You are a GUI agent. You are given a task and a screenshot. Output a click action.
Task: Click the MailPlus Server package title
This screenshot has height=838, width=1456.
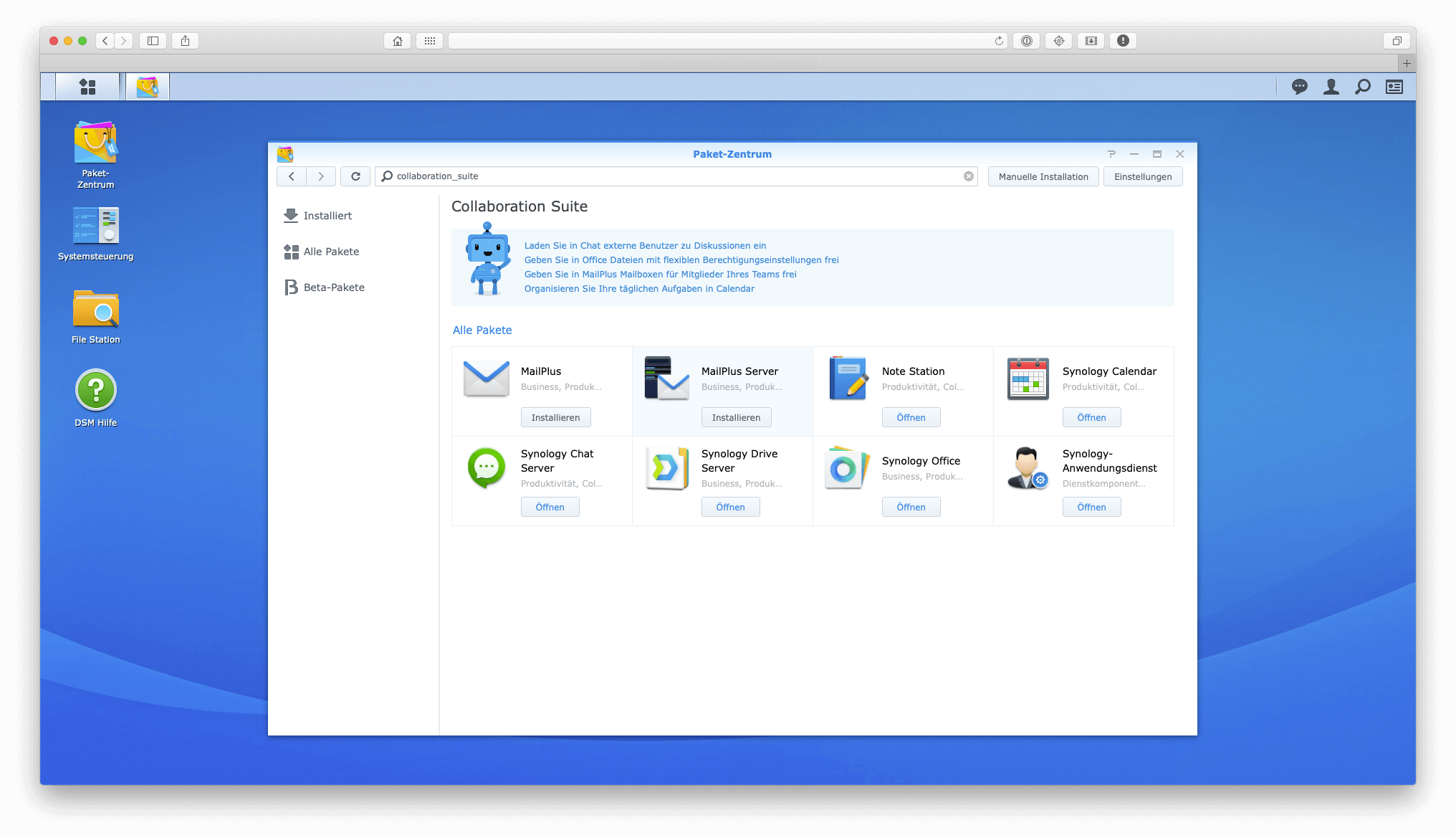(x=739, y=371)
